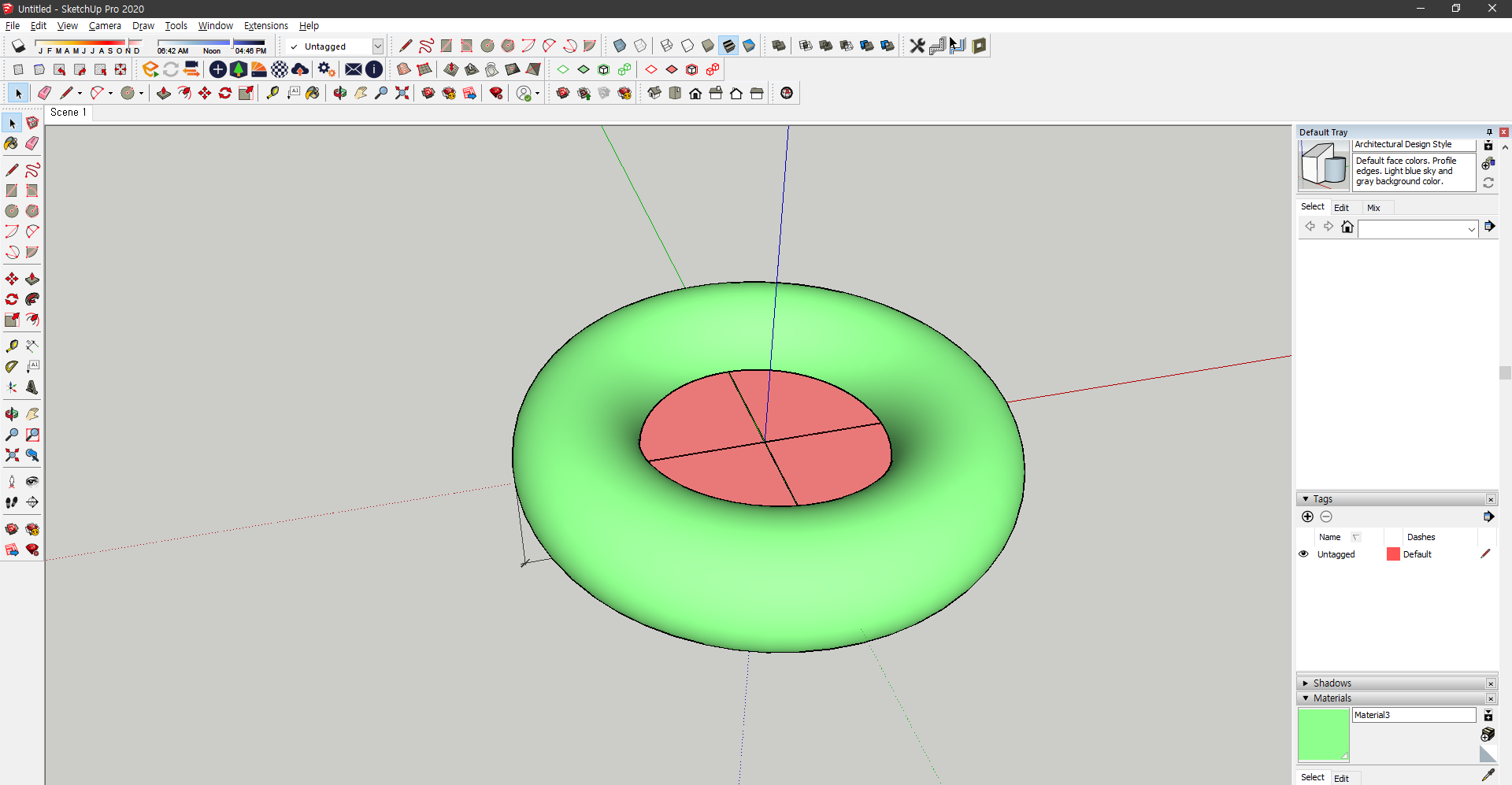Screen dimensions: 1512x785
Task: Select the Pan hand tool in left toolbar
Action: (32, 413)
